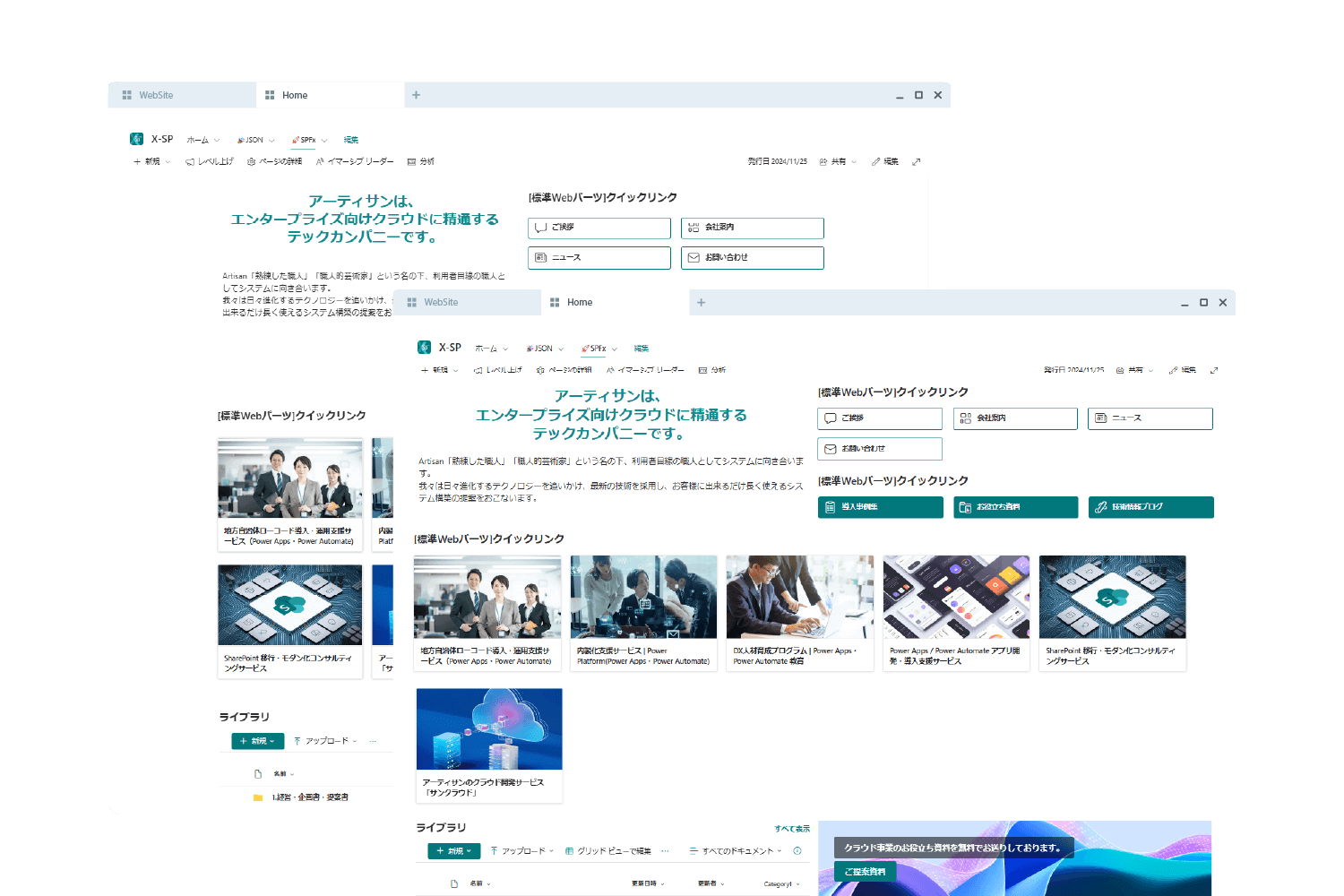1344x896 pixels.
Task: Open the アップロード dropdown in the front library
Action: point(522,851)
